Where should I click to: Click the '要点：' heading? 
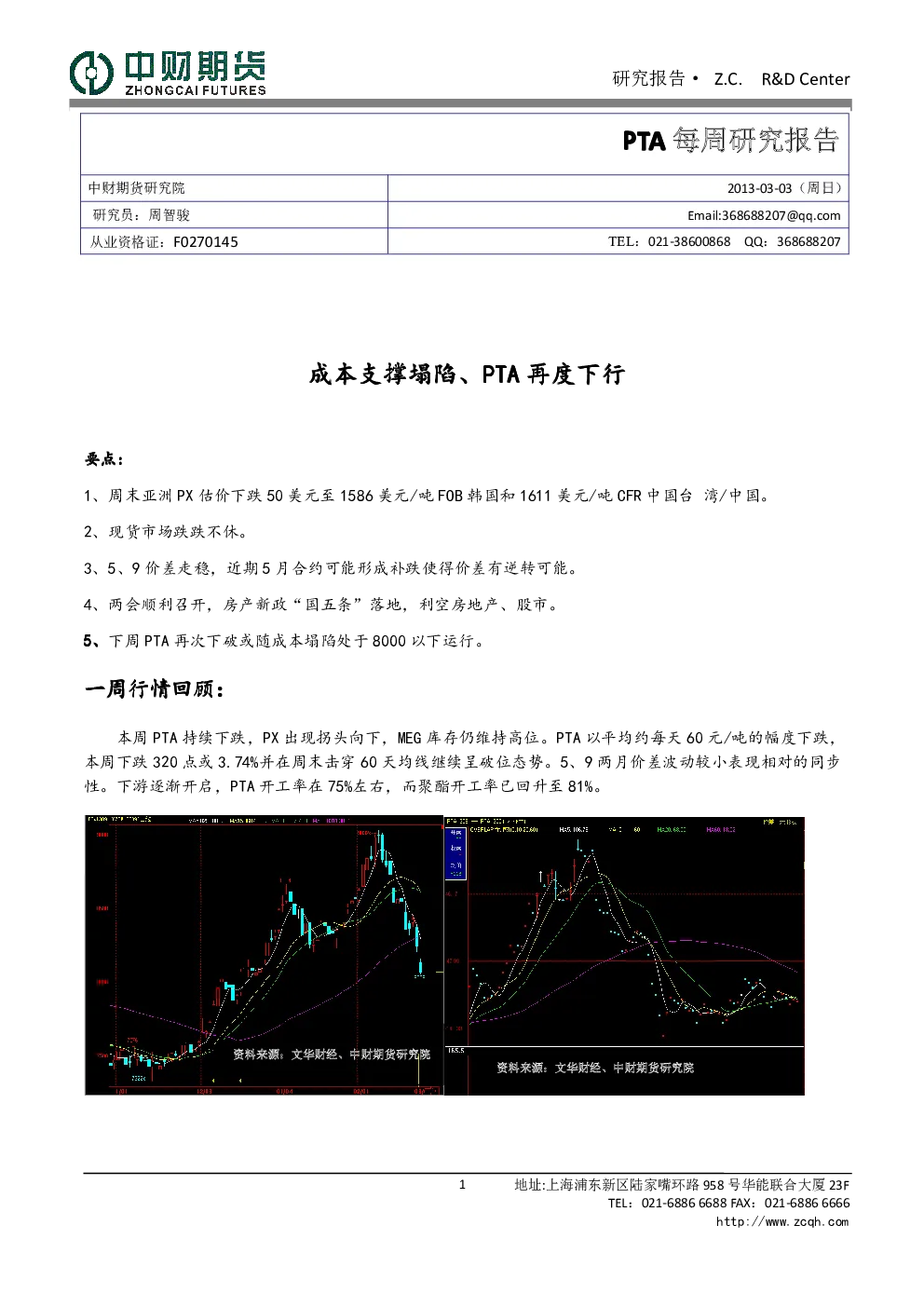click(104, 459)
